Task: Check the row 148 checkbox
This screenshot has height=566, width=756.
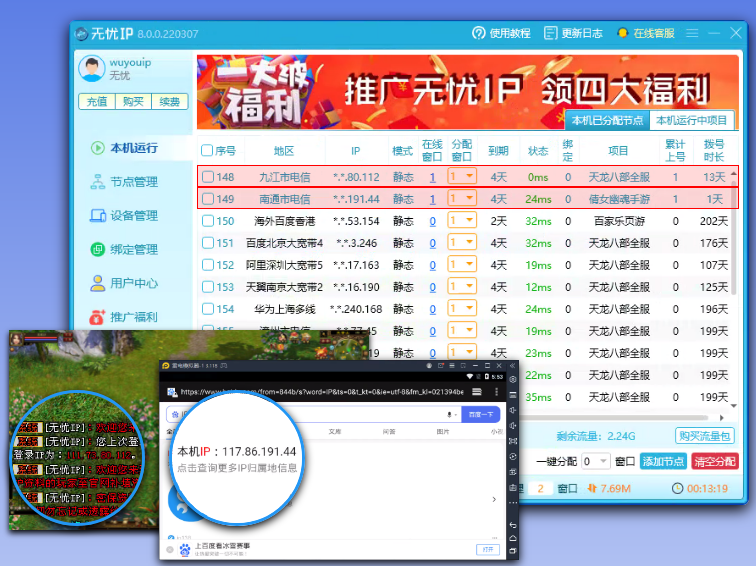Action: (208, 177)
